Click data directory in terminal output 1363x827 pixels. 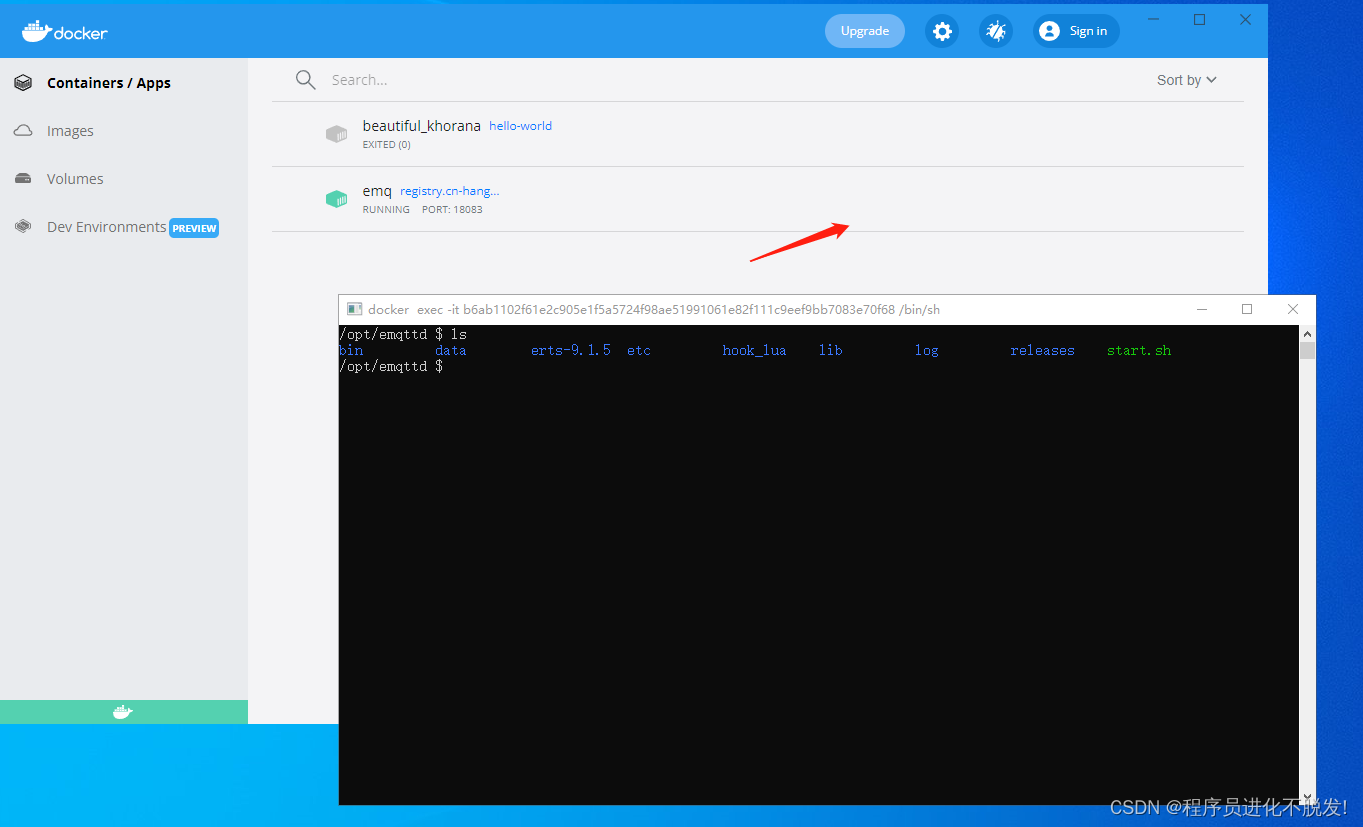pyautogui.click(x=451, y=351)
